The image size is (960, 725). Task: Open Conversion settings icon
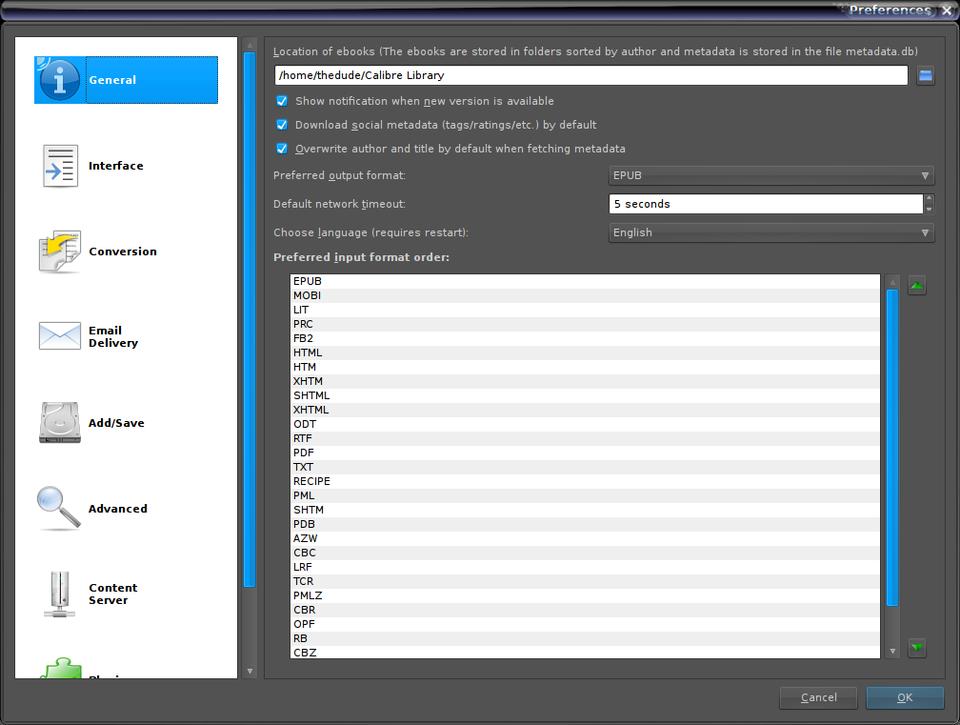59,252
